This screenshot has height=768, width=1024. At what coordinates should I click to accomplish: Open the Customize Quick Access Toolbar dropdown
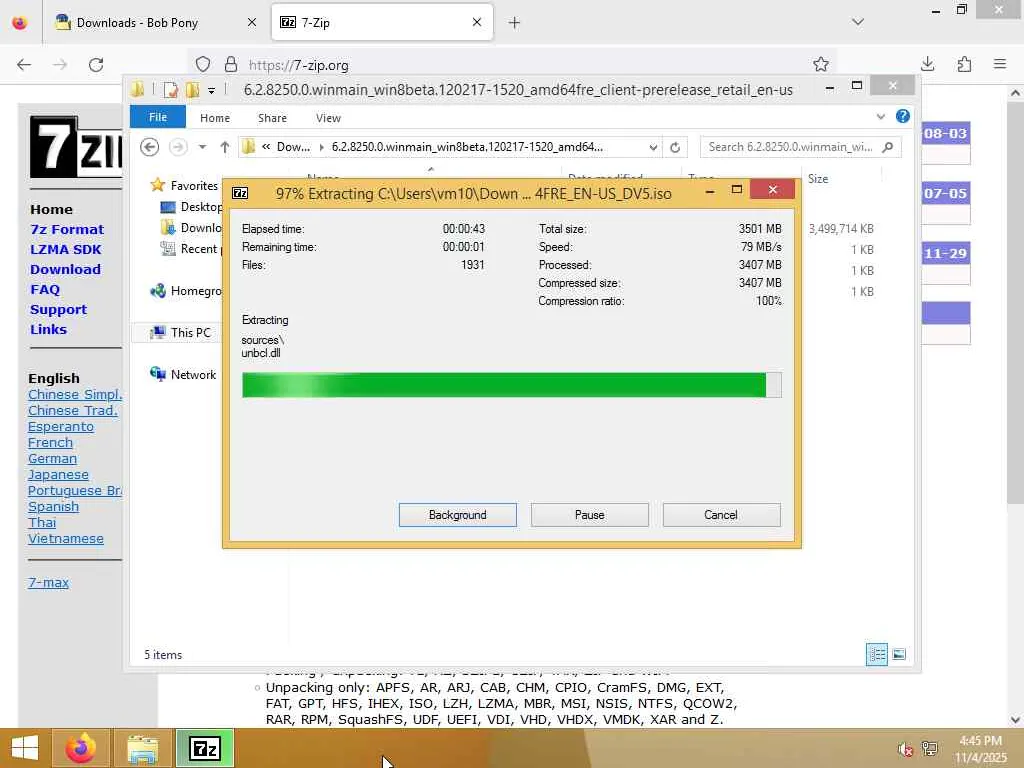click(212, 91)
